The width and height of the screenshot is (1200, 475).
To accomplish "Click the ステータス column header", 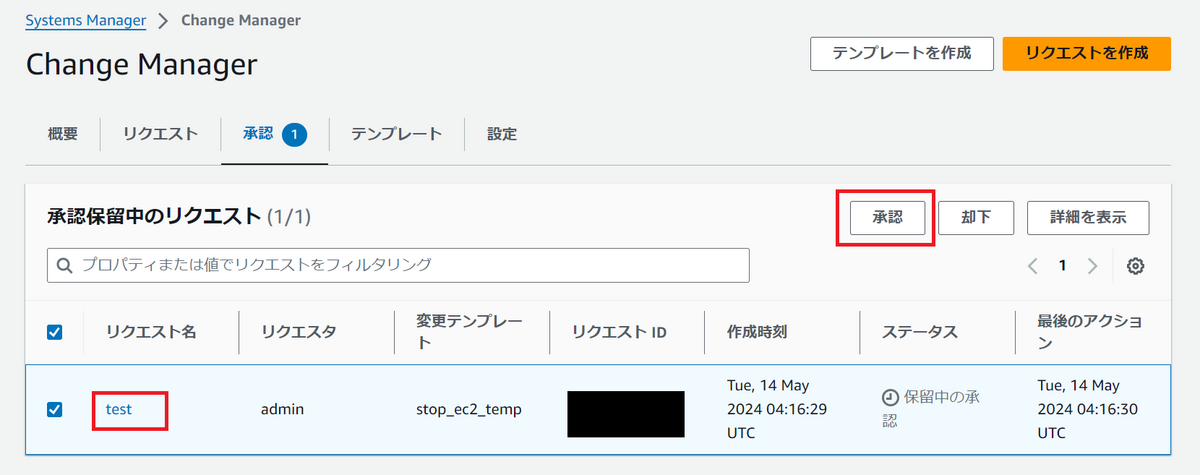I will [919, 332].
